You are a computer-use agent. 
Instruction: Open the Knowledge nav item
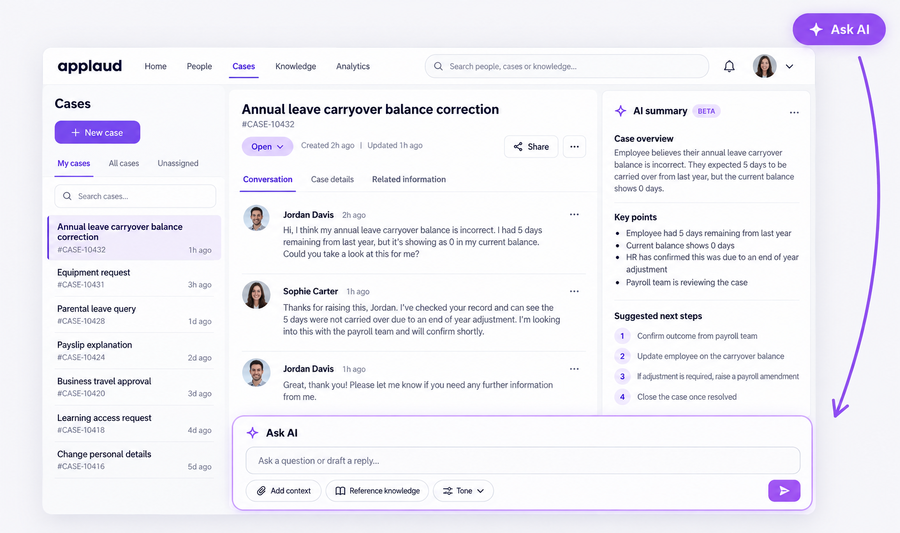tap(296, 66)
